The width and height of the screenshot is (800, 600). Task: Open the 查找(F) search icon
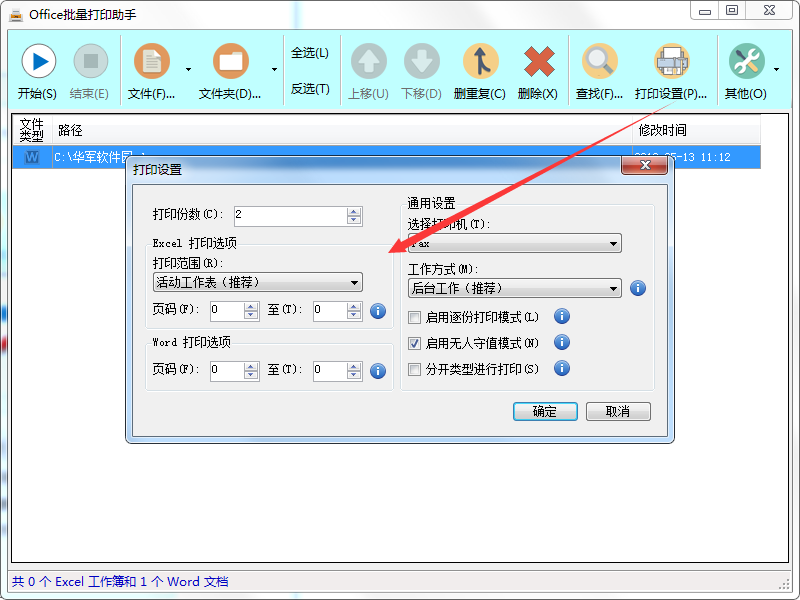[599, 60]
